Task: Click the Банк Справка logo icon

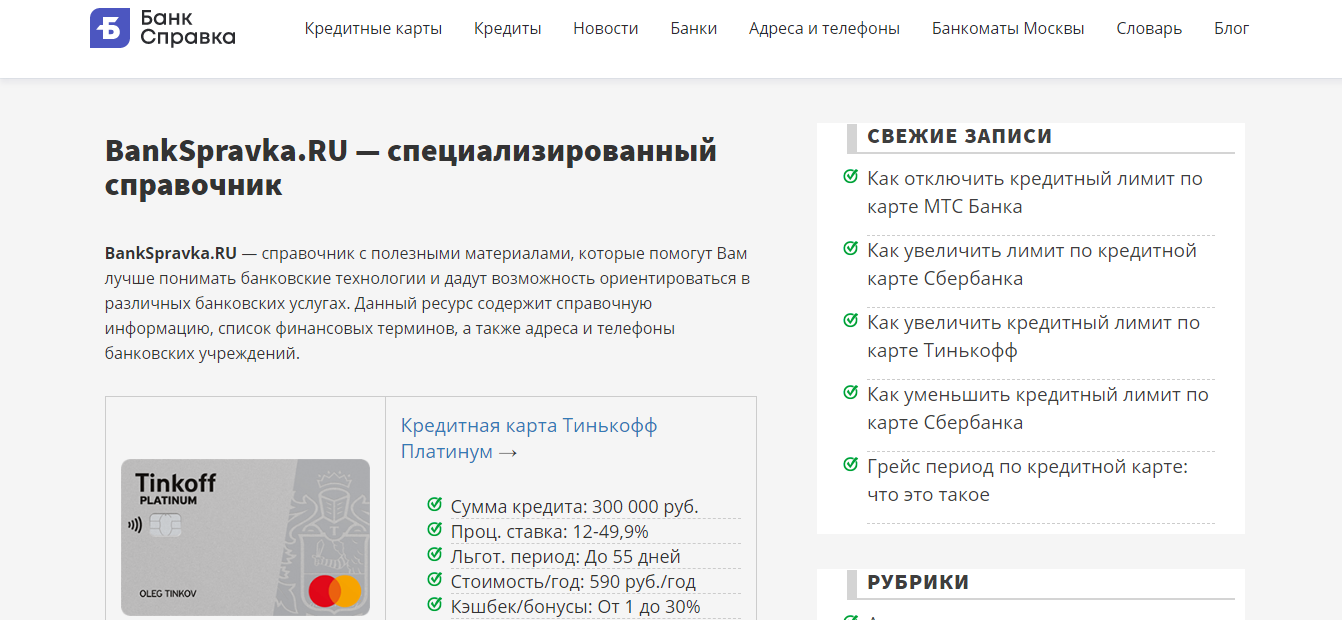Action: 110,28
